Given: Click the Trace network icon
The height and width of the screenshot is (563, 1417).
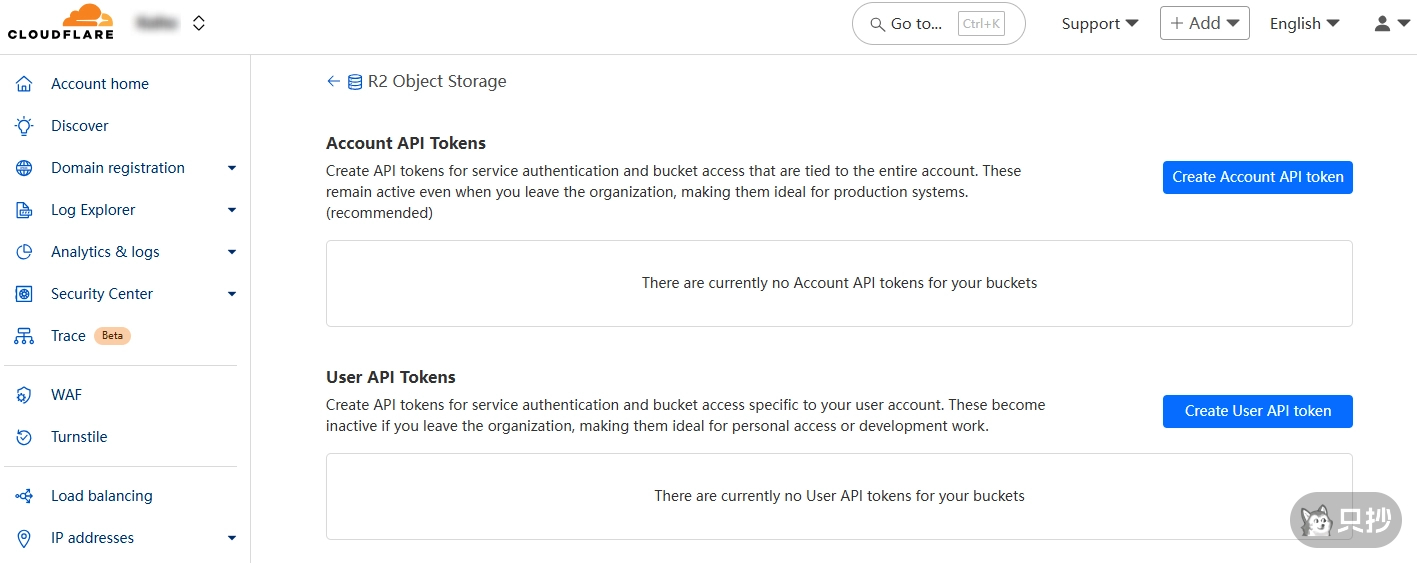Looking at the screenshot, I should pyautogui.click(x=24, y=336).
